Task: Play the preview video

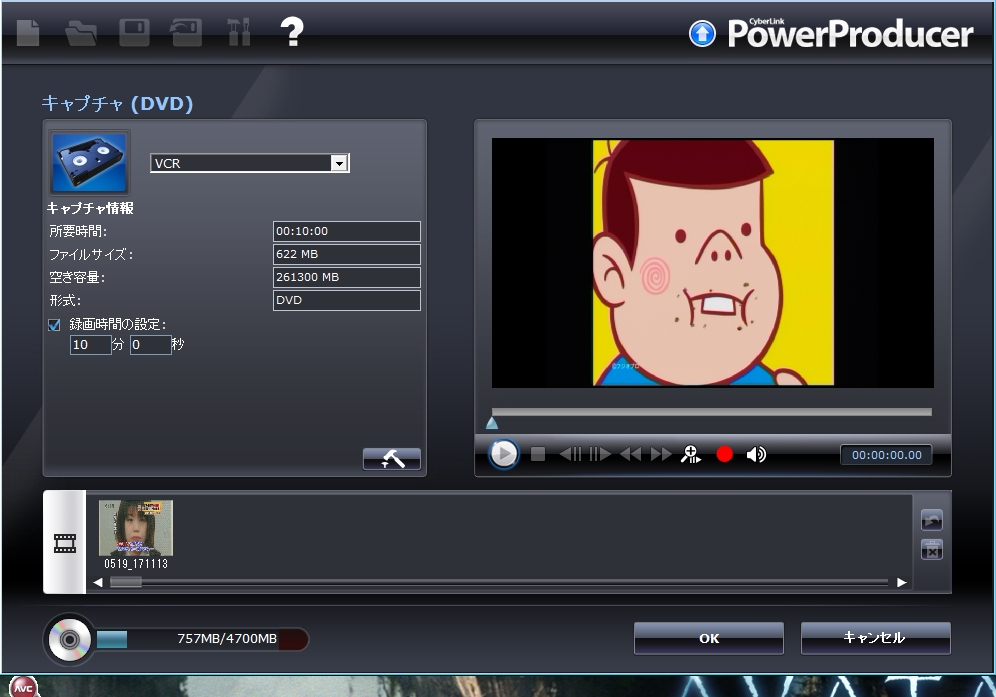Action: tap(504, 454)
